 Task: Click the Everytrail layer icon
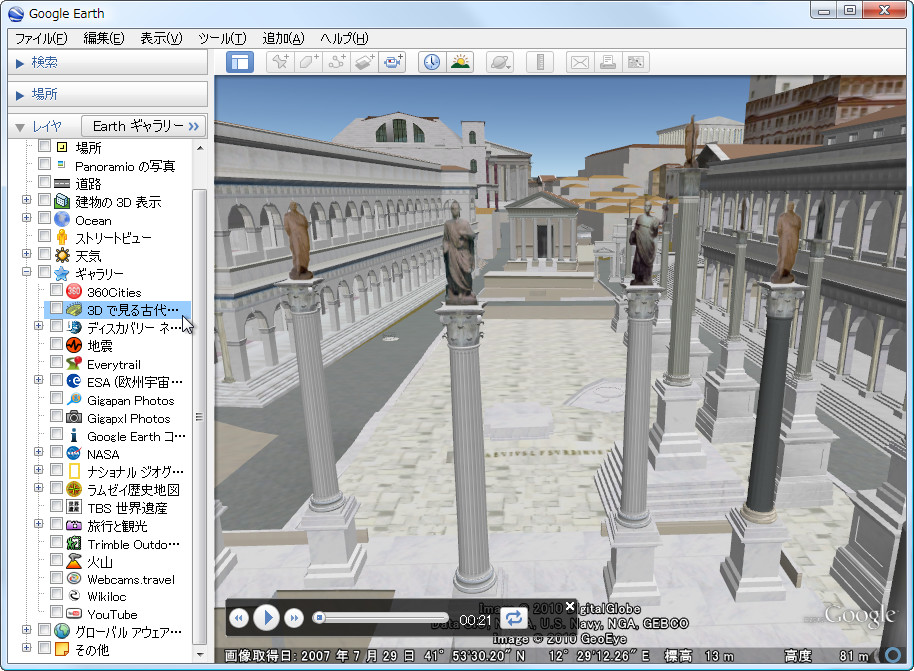click(74, 363)
